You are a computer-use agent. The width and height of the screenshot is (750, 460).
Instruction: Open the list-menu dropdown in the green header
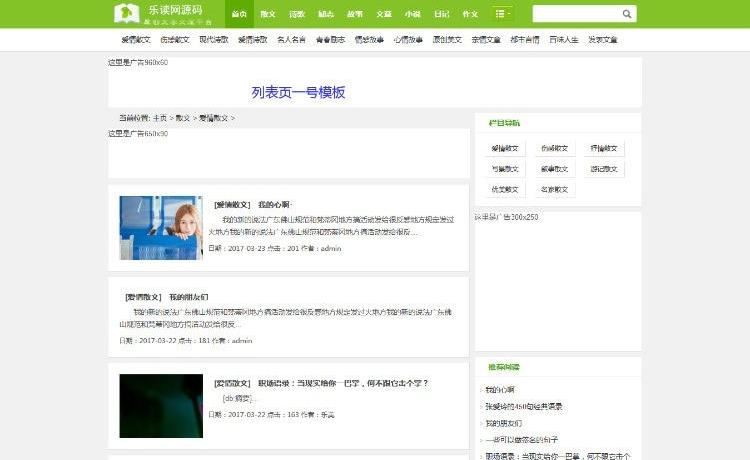click(502, 14)
